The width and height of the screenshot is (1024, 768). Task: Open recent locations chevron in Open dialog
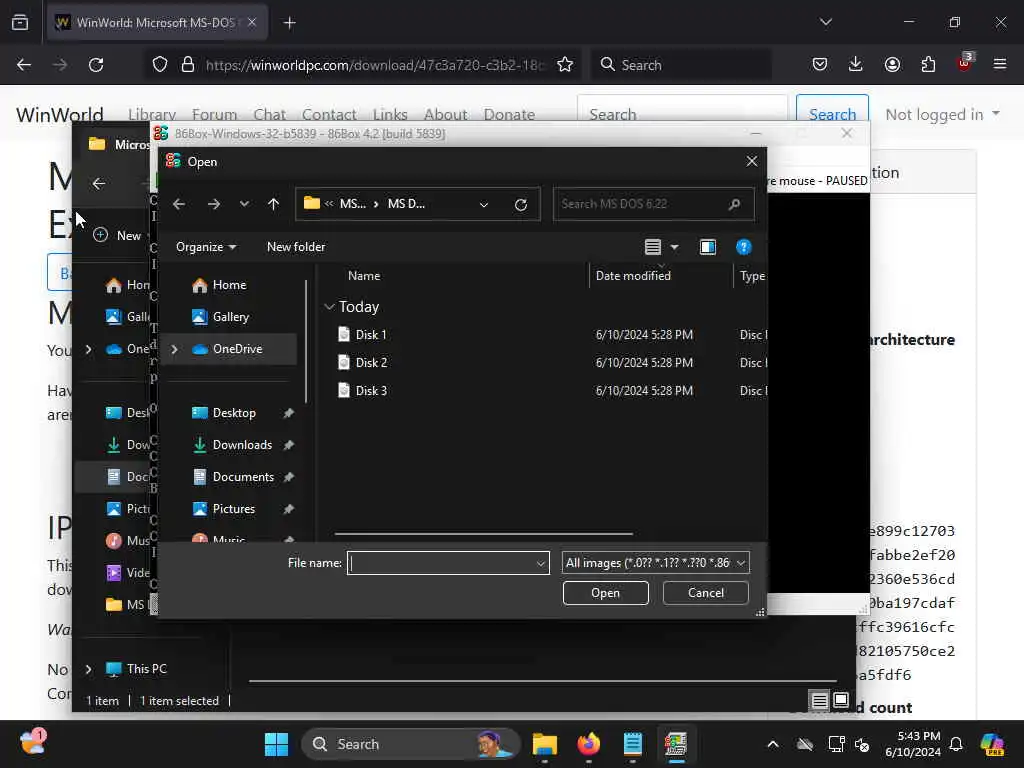click(244, 204)
